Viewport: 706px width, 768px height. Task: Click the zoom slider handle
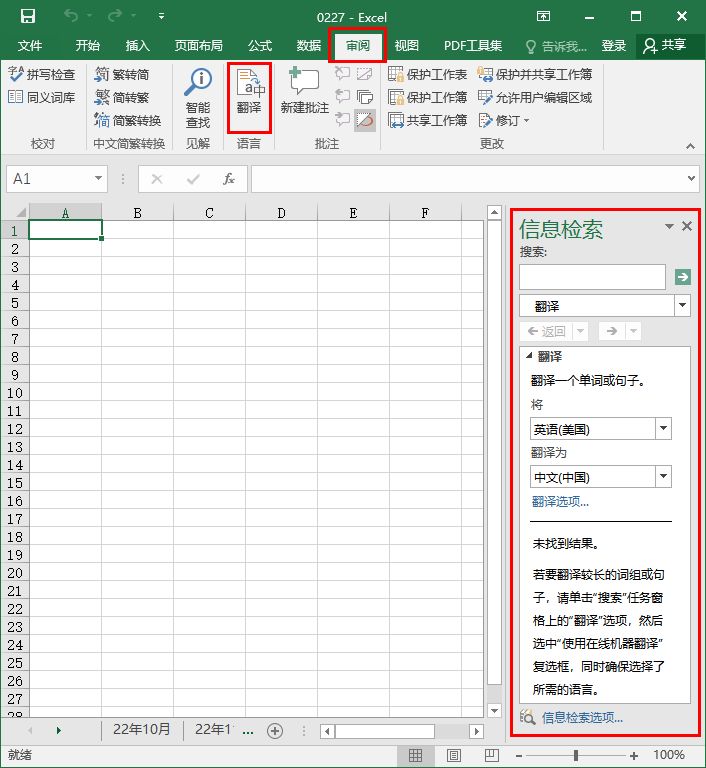[x=576, y=755]
